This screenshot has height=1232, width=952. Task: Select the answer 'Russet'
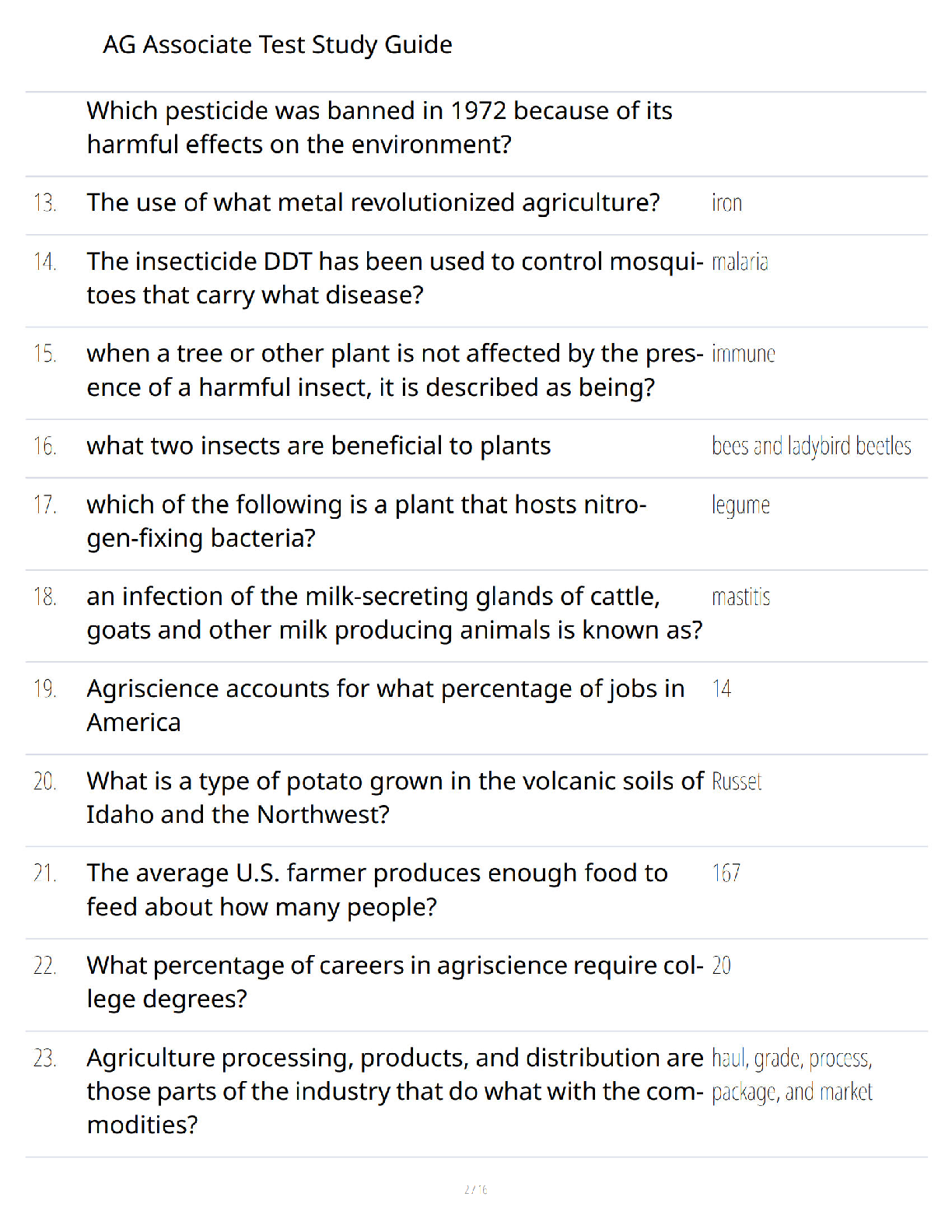coord(737,782)
